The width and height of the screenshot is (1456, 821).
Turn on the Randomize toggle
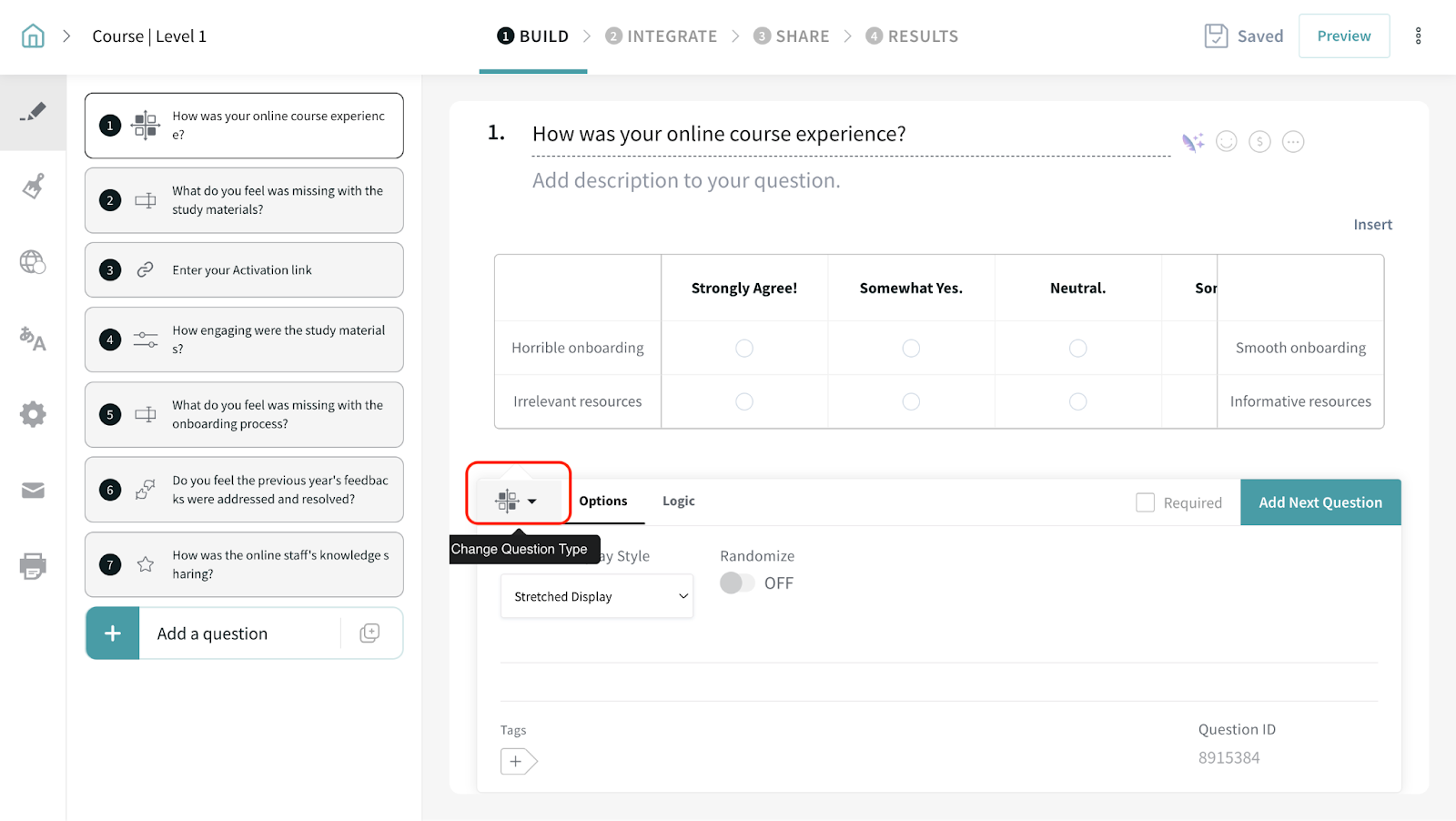point(737,583)
